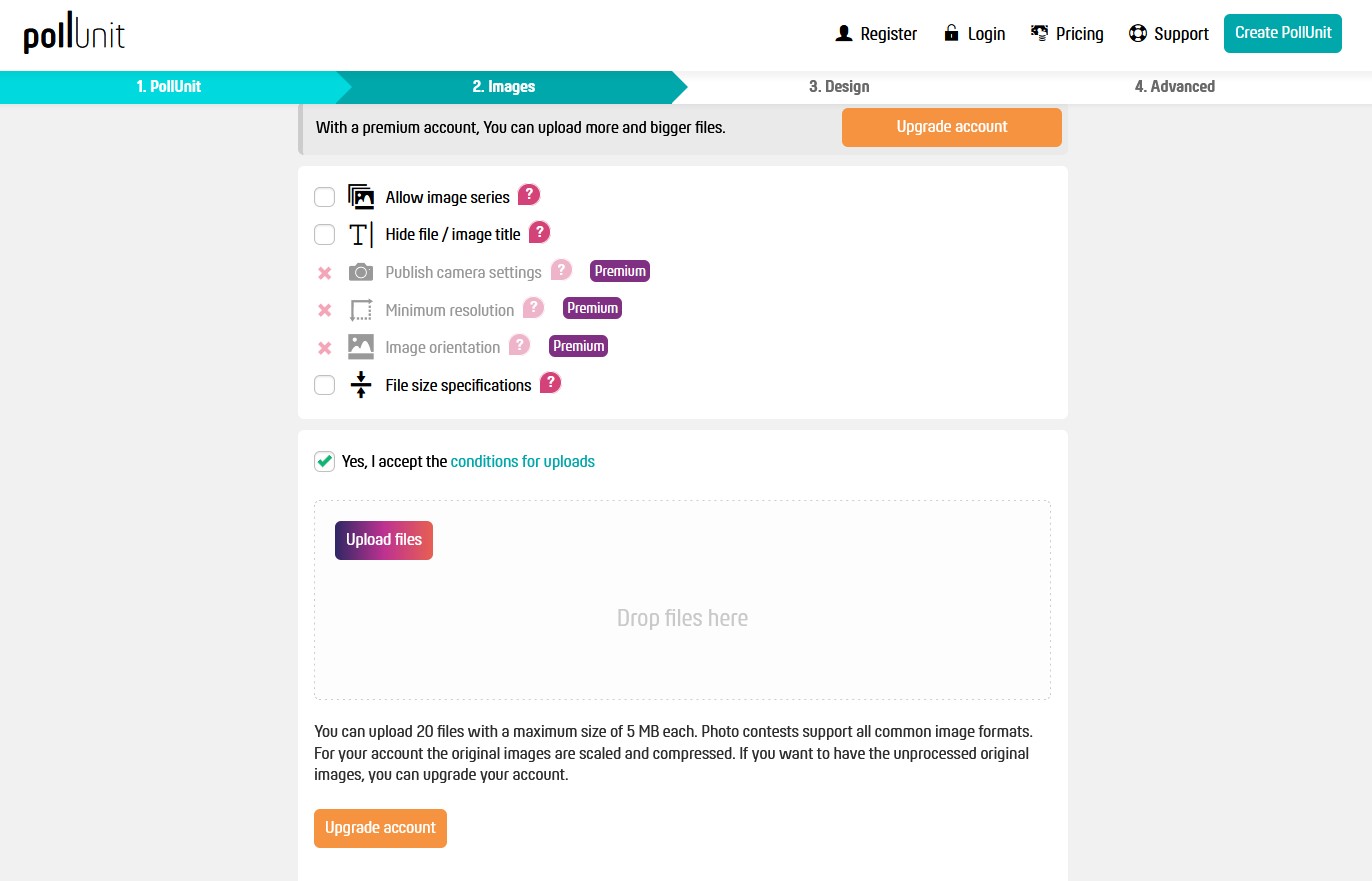Open the conditions for uploads link
Viewport: 1372px width, 881px height.
[x=523, y=461]
